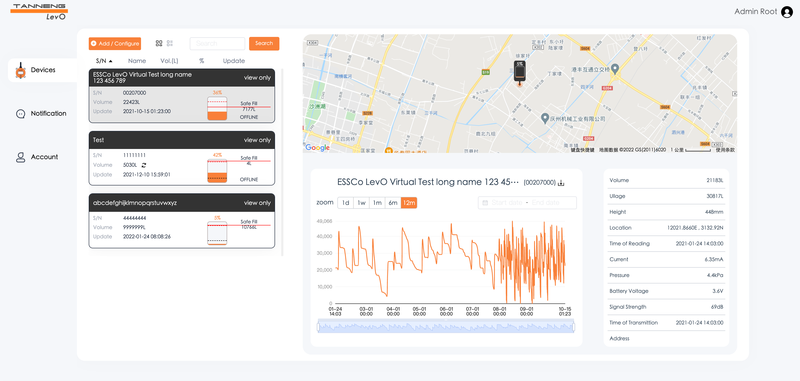Select the 1w zoom range
800x381 pixels.
point(361,202)
